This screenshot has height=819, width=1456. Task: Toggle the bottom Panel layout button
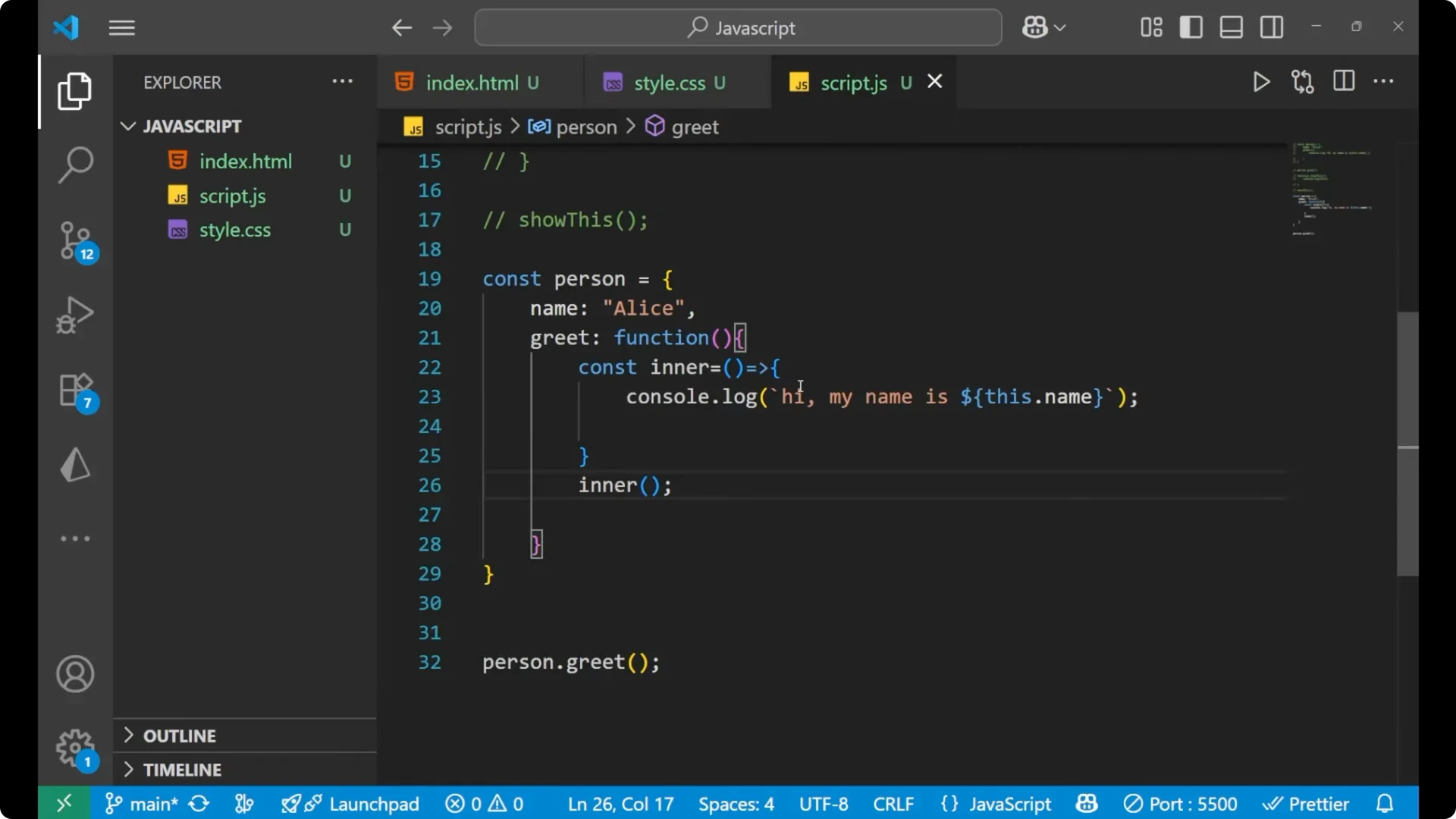[x=1231, y=28]
